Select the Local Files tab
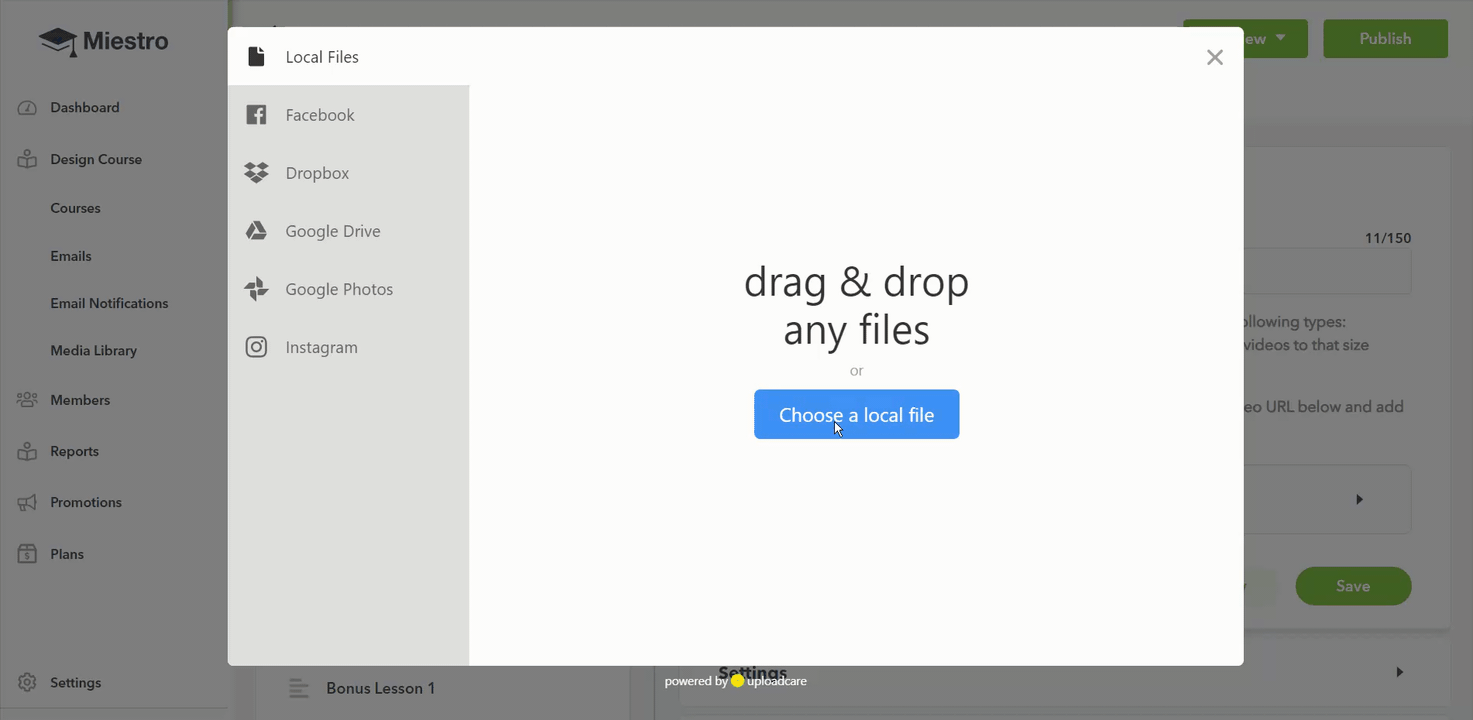 (x=348, y=56)
